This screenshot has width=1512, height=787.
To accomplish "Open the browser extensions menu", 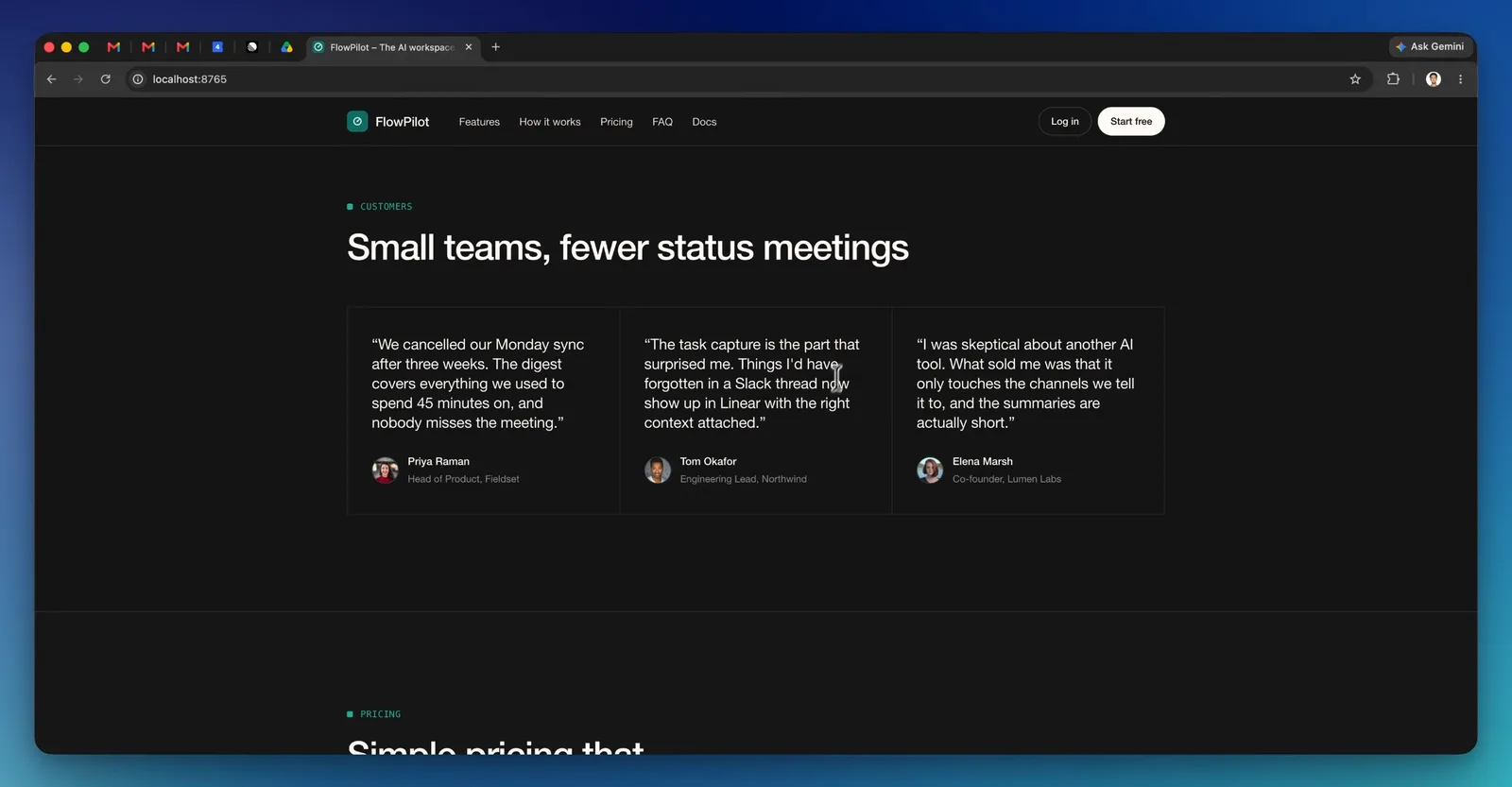I will click(1393, 79).
